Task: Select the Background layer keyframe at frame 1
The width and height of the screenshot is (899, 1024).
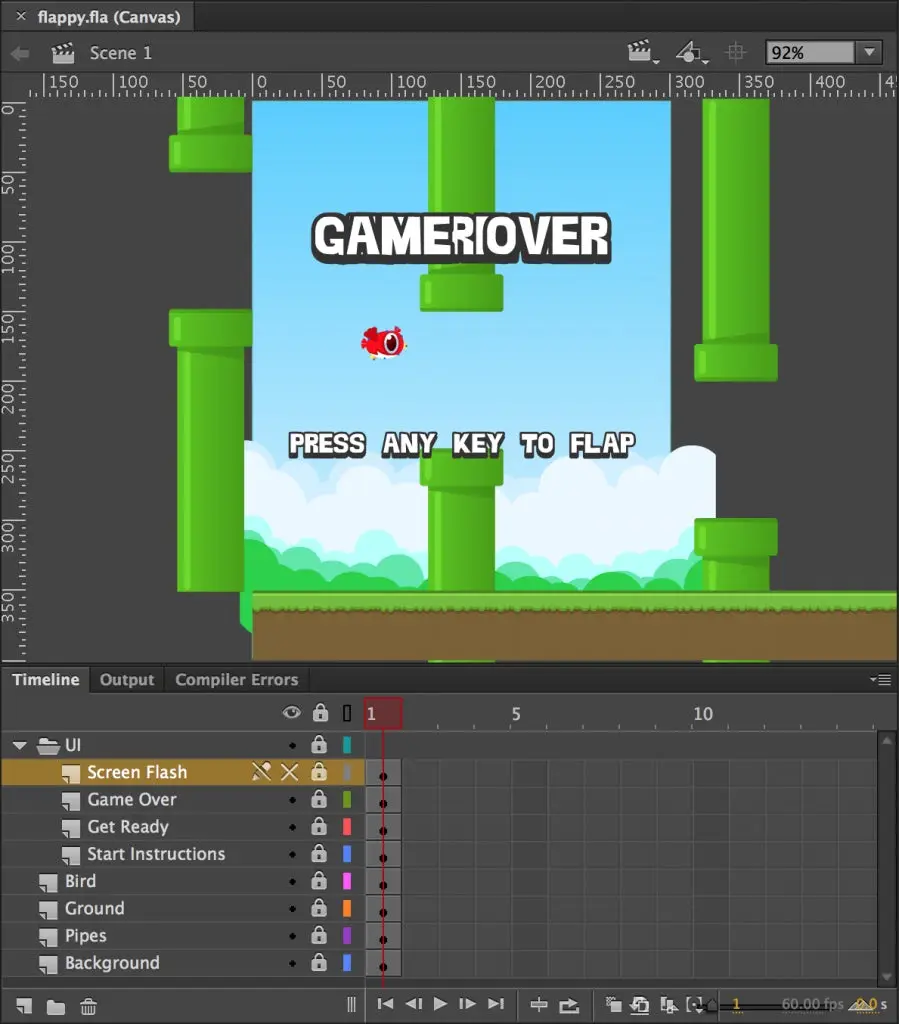Action: tap(383, 964)
